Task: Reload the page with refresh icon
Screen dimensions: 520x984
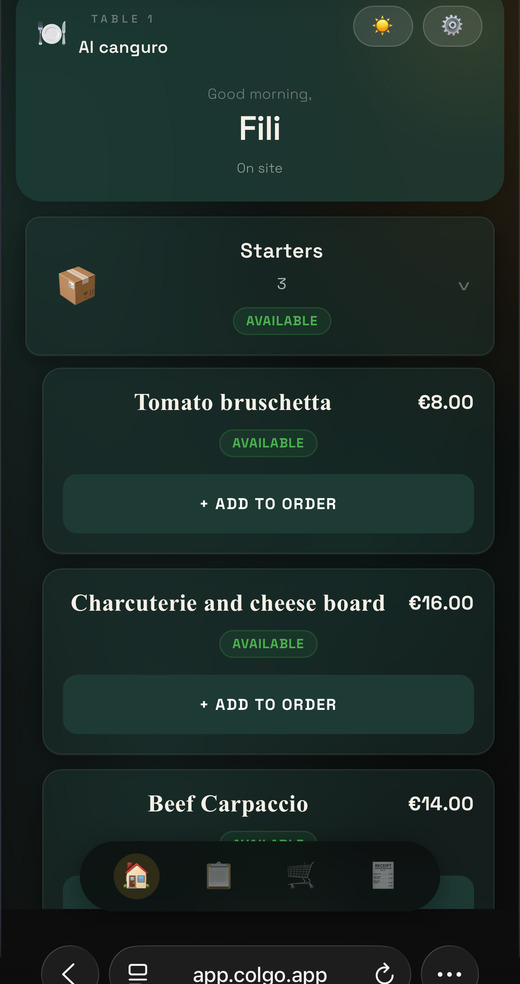Action: tap(384, 974)
